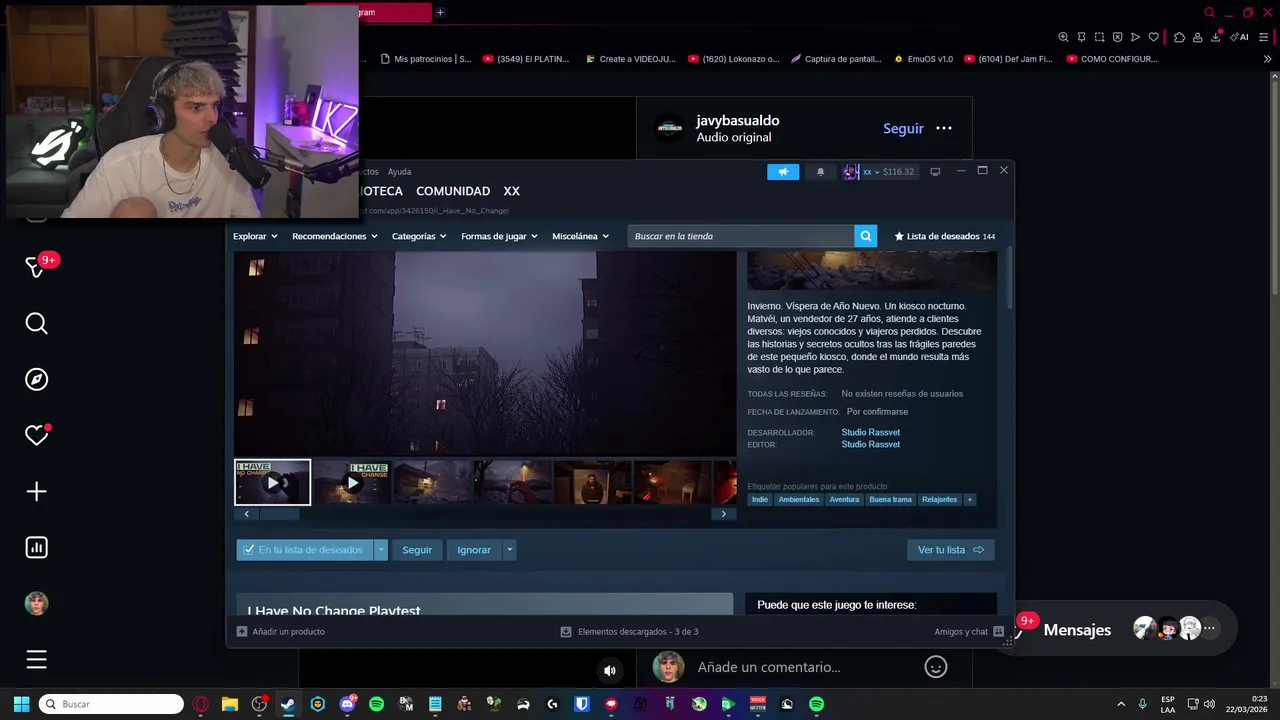The width and height of the screenshot is (1280, 720).
Task: Click the Opera tab search magnifier
Action: coord(1209,13)
